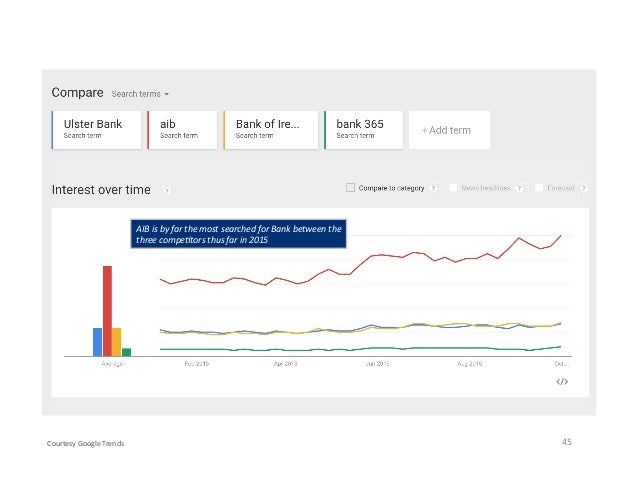The height and width of the screenshot is (493, 638).
Task: Select the Ulster Bank search term card
Action: coord(96,130)
